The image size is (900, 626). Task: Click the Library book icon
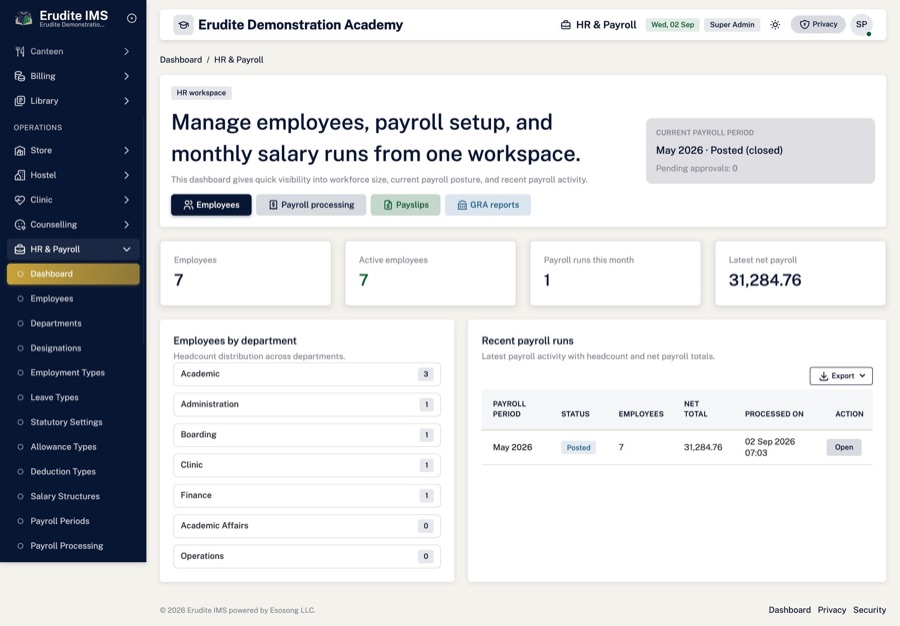(20, 101)
